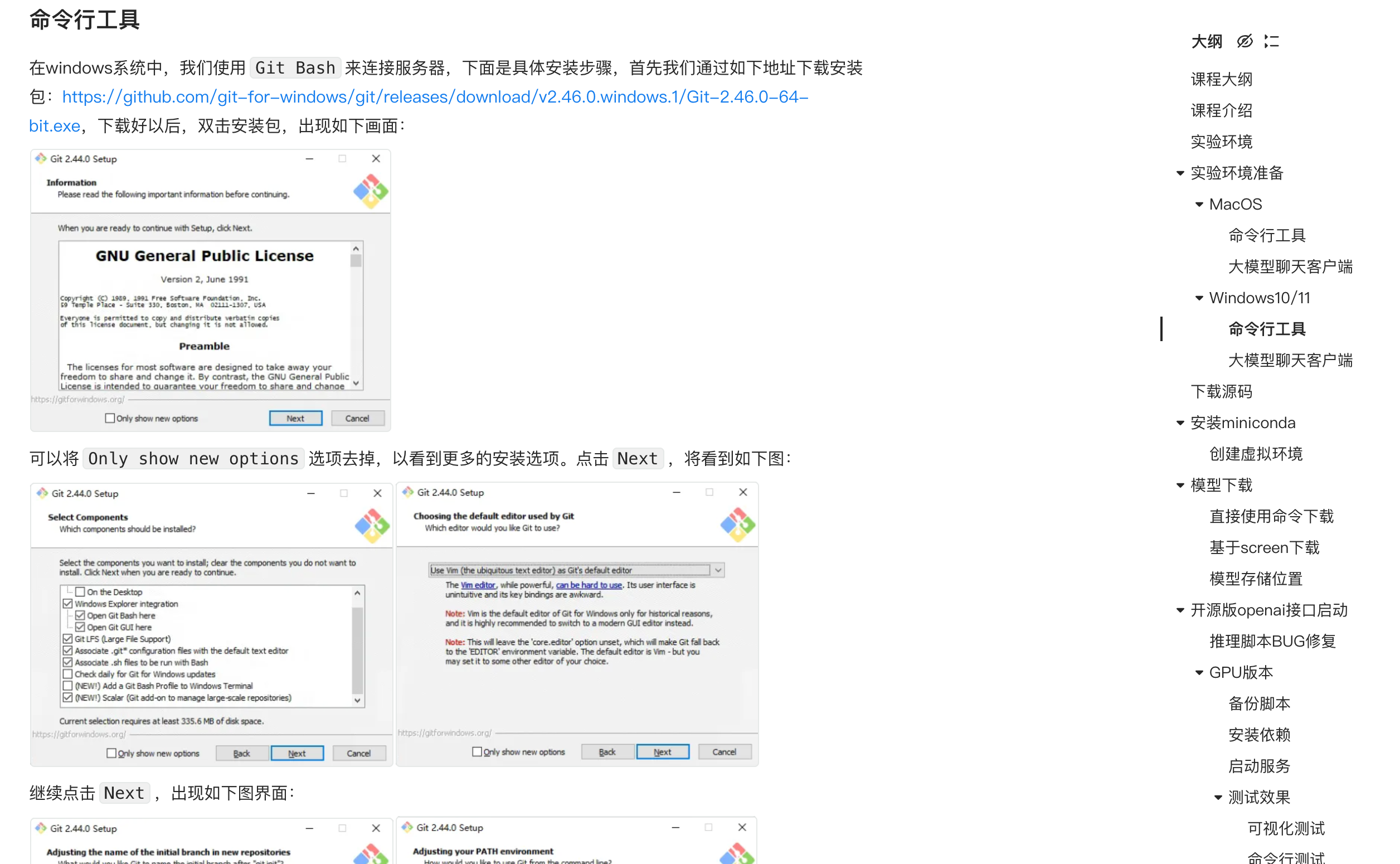This screenshot has height=864, width=1400.
Task: Collapse the MacOS section arrow
Action: click(1199, 205)
